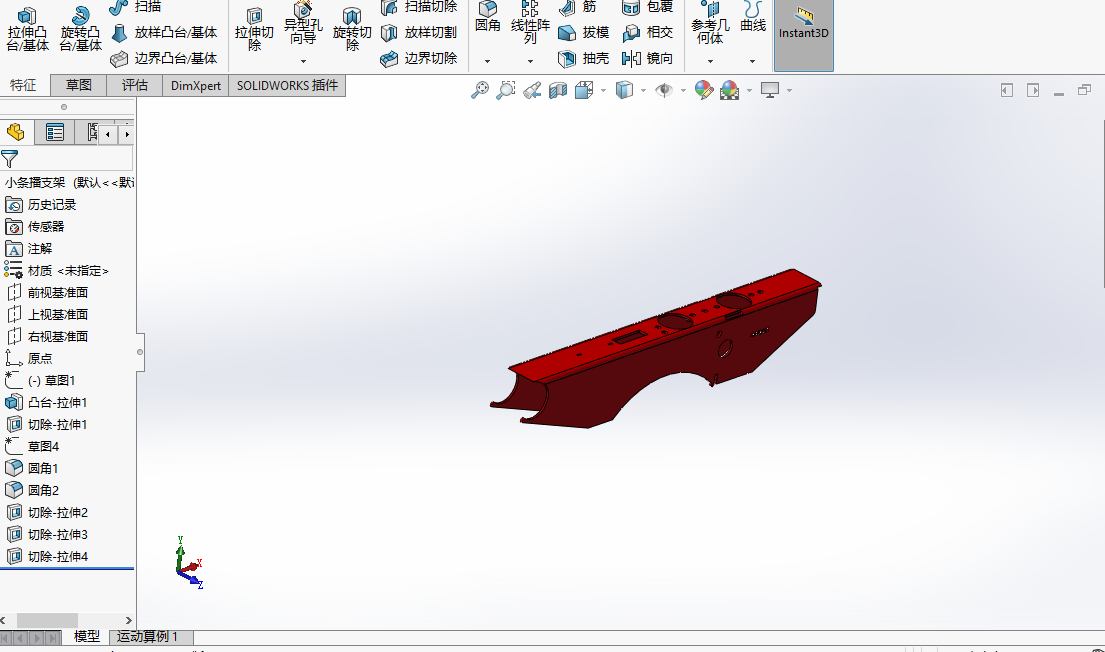Viewport: 1105px width, 652px height.
Task: Open the Hole Wizard dropdown arrow
Action: pos(304,61)
